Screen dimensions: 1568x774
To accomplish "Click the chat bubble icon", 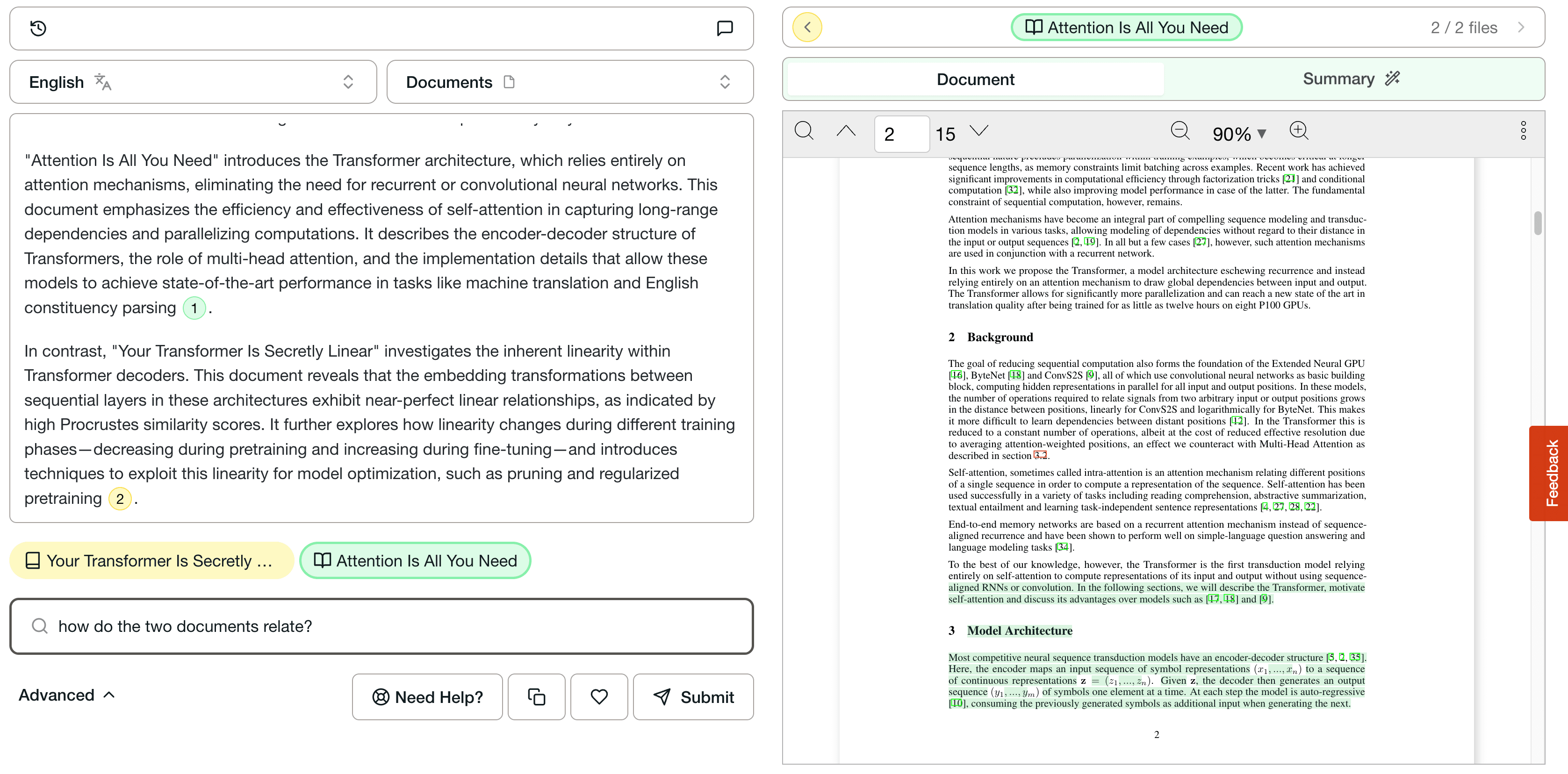I will pyautogui.click(x=724, y=28).
